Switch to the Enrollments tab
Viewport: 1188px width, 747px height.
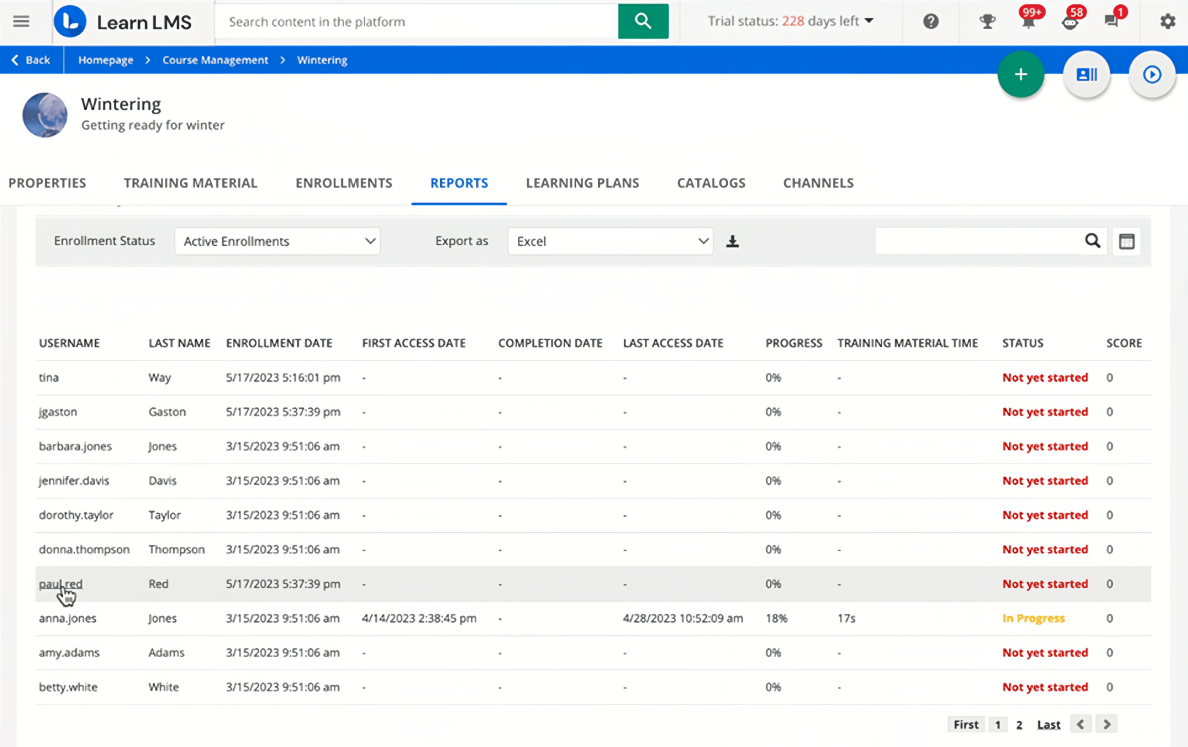343,183
